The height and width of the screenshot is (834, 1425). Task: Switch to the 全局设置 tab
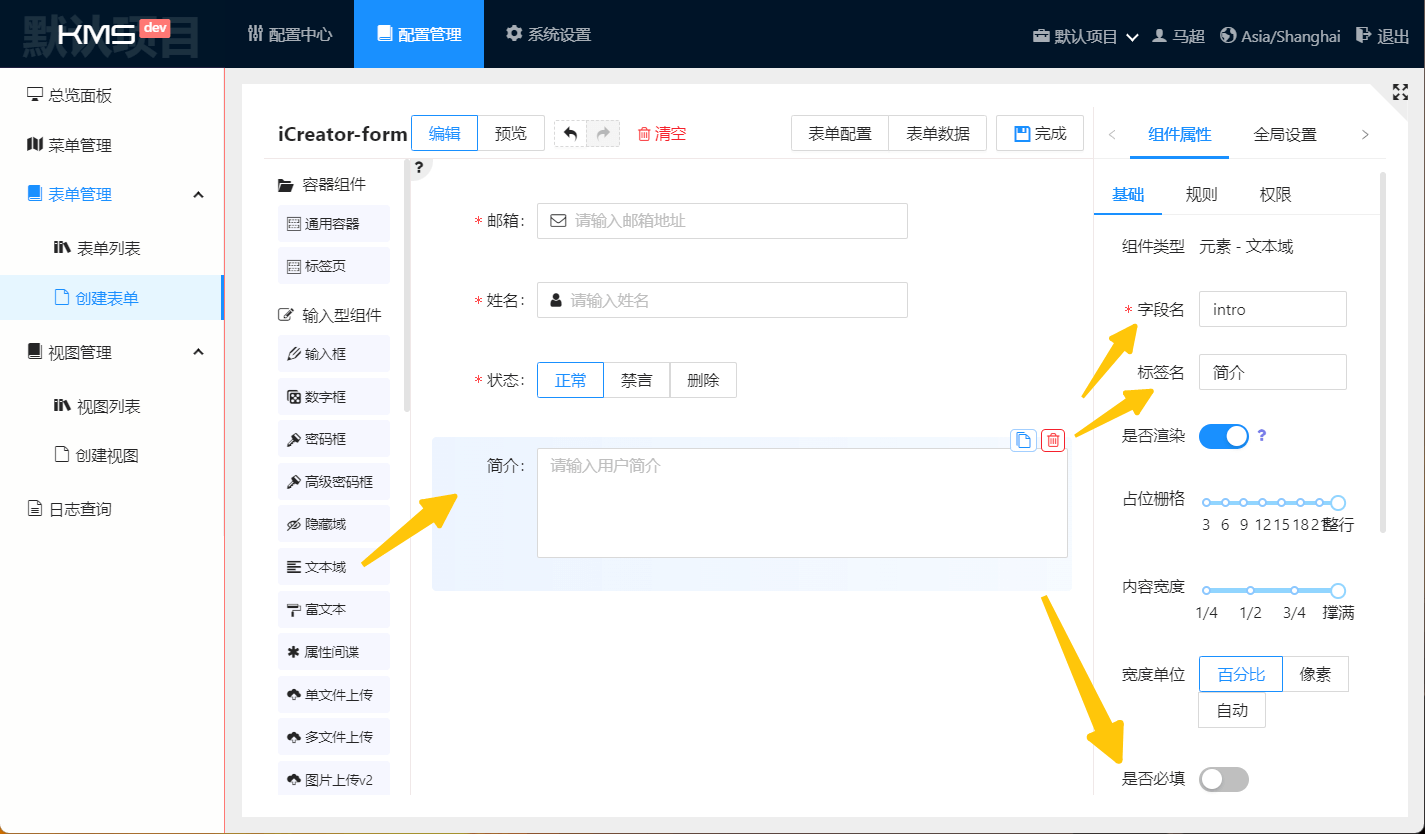pos(1285,135)
